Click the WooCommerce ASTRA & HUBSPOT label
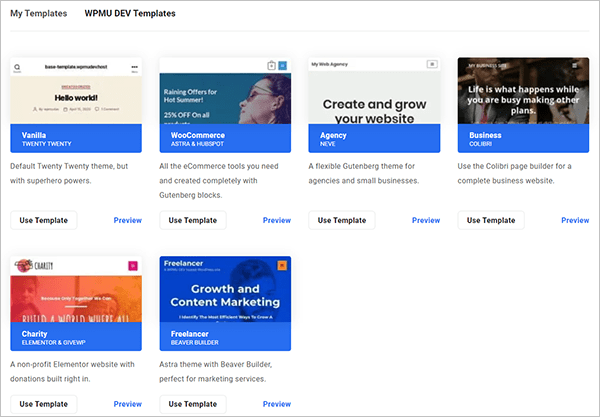 click(x=225, y=138)
